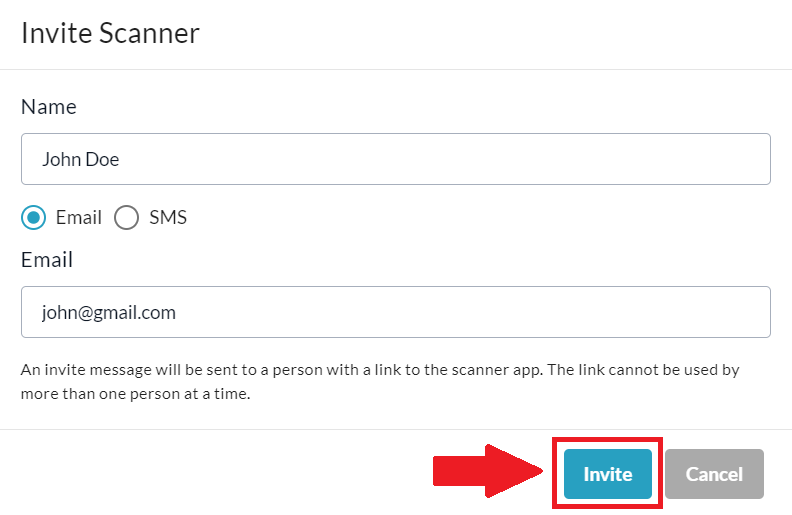Click the "Name" field label
The image size is (792, 515).
[49, 107]
